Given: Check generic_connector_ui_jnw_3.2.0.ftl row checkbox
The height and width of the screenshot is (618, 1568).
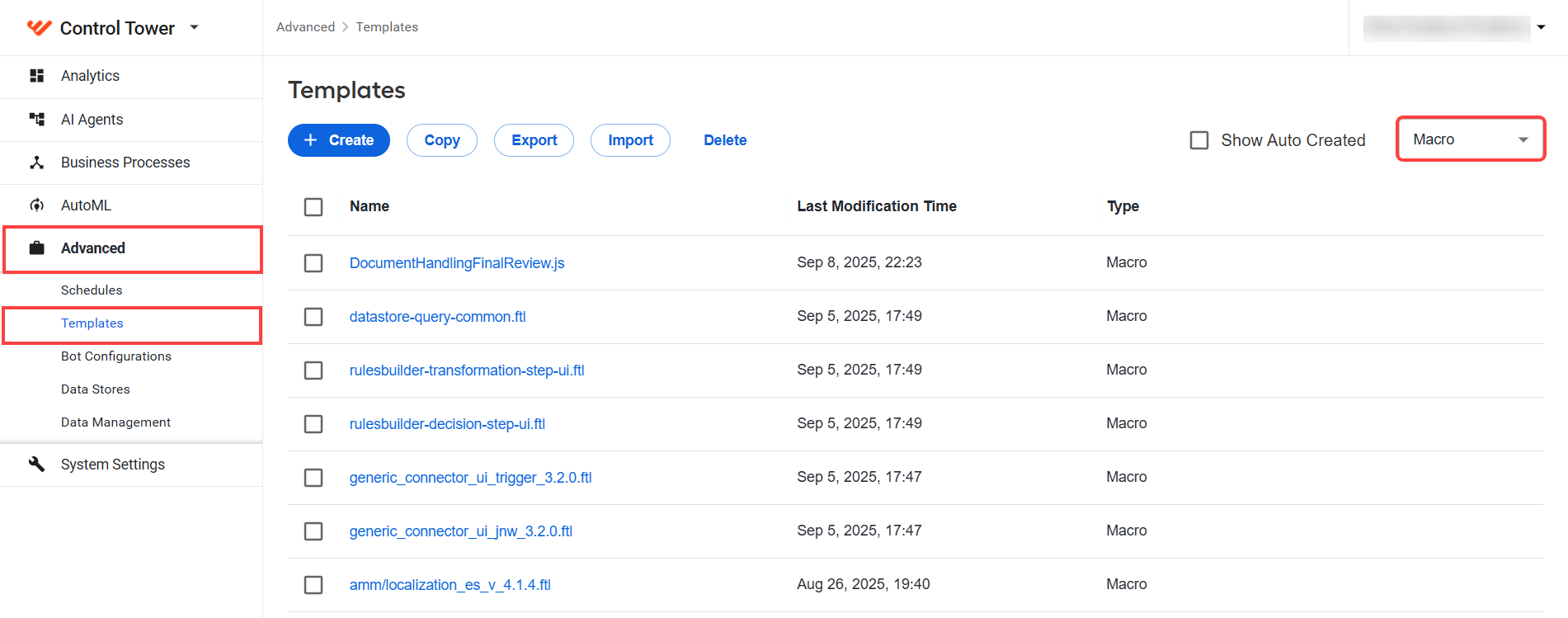Looking at the screenshot, I should 313,531.
